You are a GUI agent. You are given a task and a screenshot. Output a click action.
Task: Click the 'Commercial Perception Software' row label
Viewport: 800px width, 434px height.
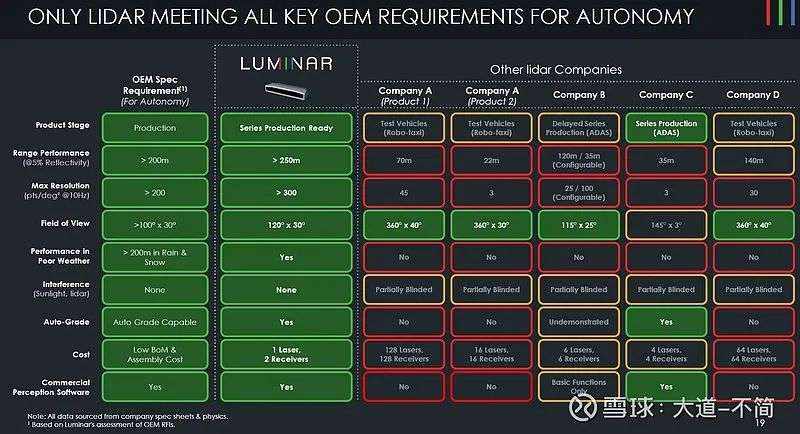[x=51, y=387]
